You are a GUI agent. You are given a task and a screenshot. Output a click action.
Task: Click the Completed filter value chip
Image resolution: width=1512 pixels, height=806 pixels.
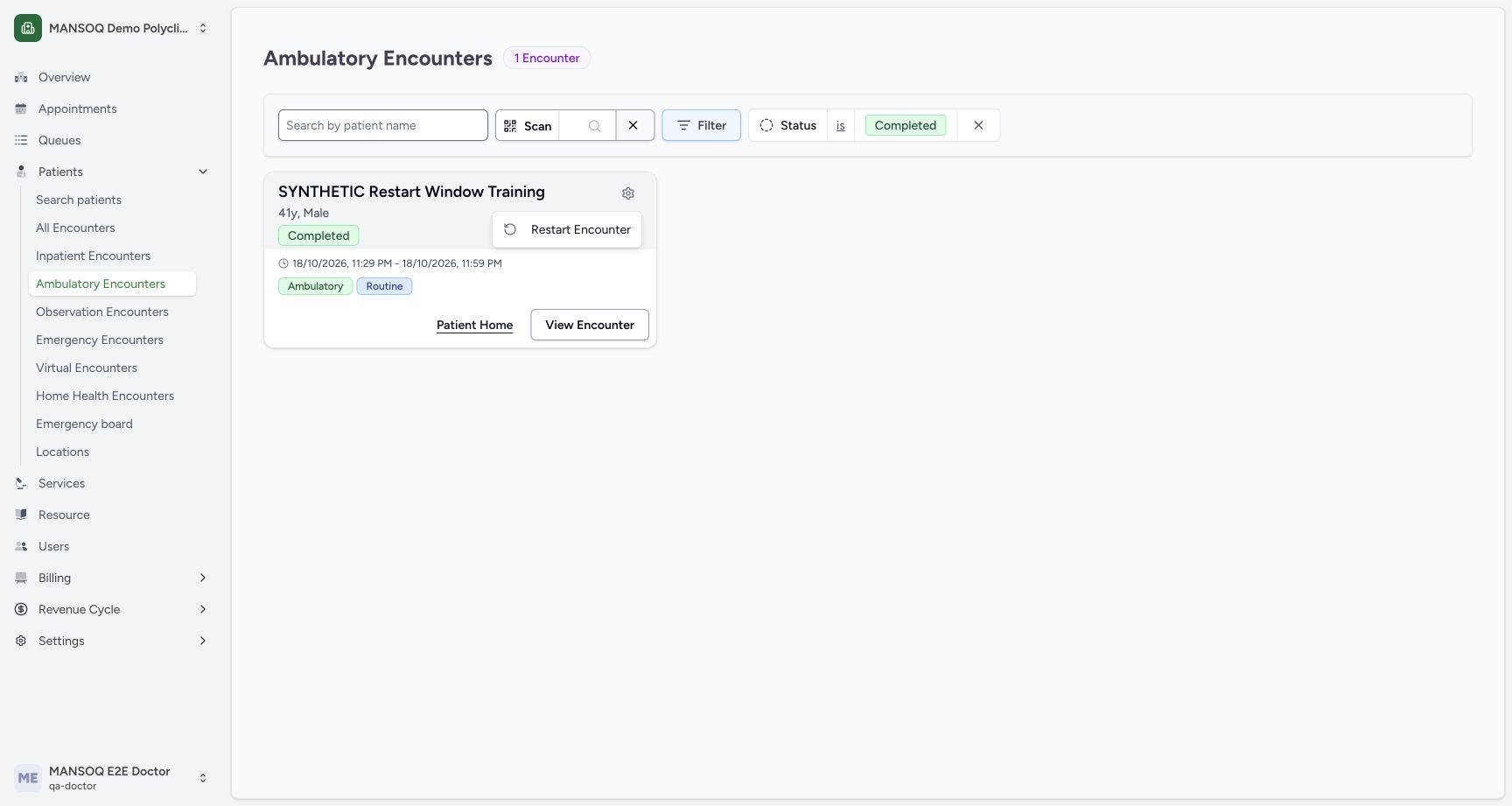[906, 125]
